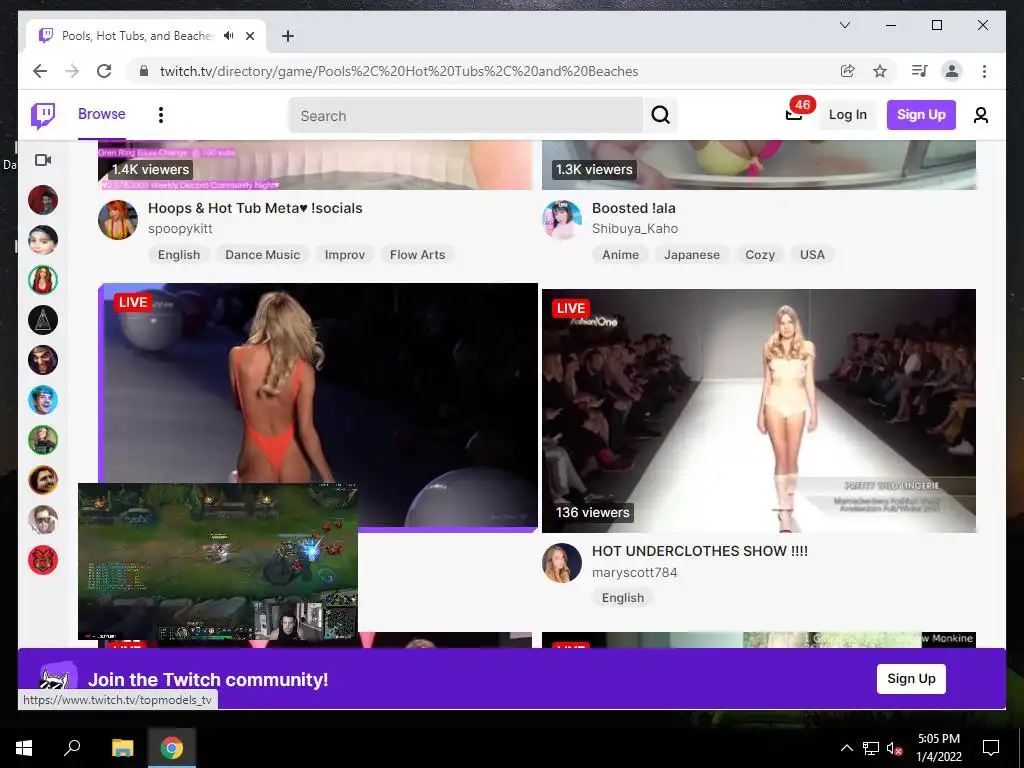Open first sidebar channel avatar with red cap

coord(43,200)
